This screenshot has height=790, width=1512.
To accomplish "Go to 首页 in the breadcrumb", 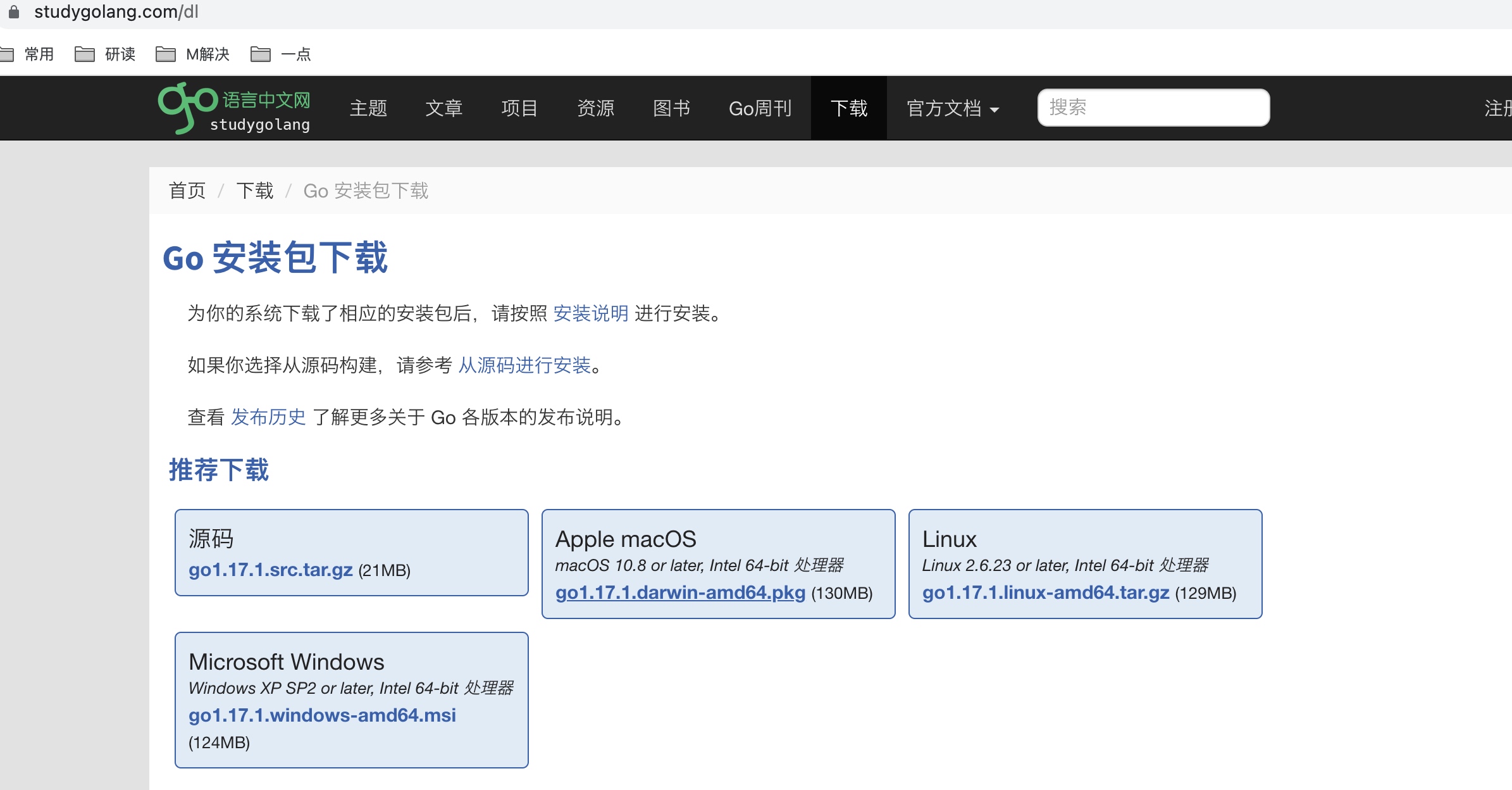I will click(187, 191).
